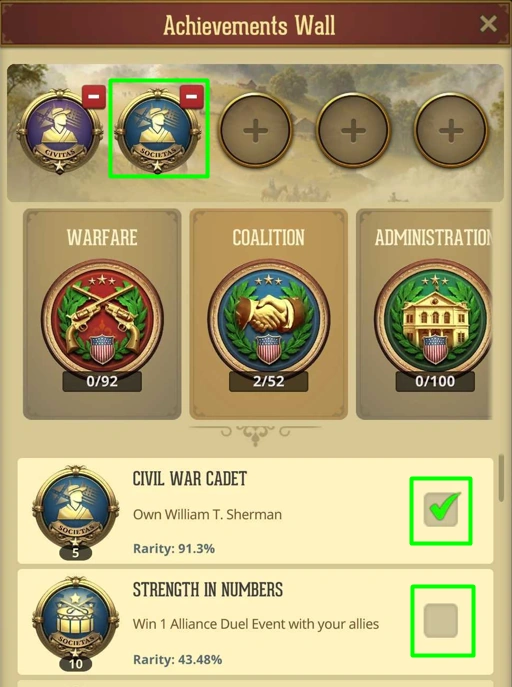Click the Civil War Cadet title text
Image resolution: width=512 pixels, height=687 pixels.
tap(190, 479)
